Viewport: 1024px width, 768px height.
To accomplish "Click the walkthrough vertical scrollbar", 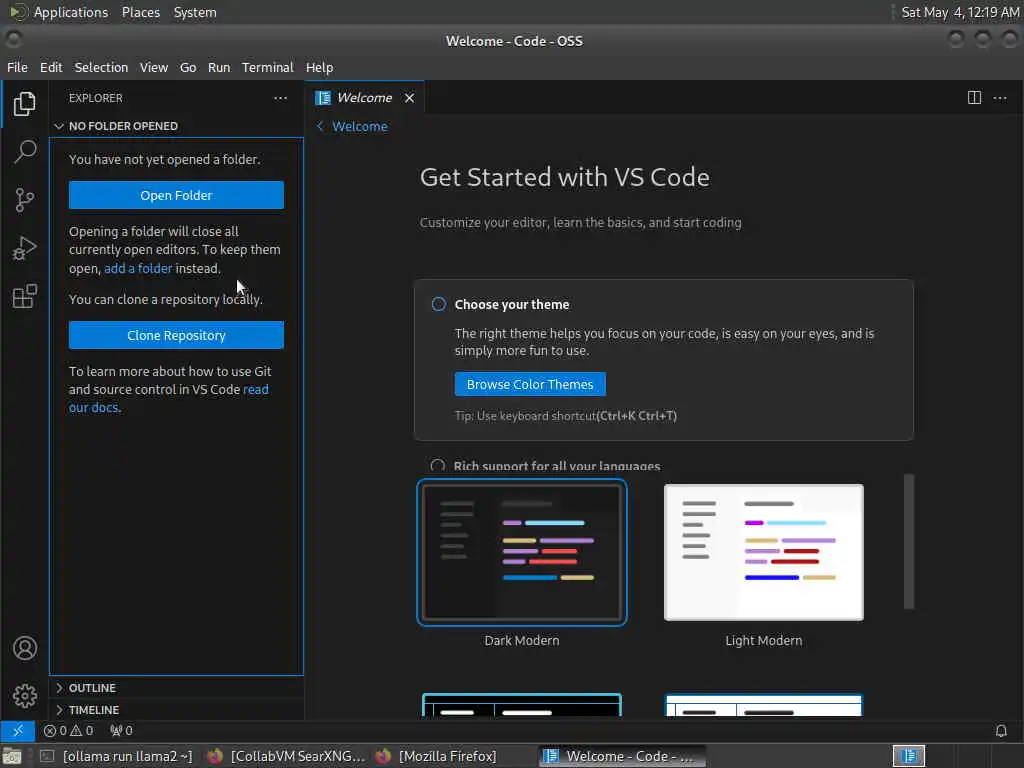I will pos(908,541).
